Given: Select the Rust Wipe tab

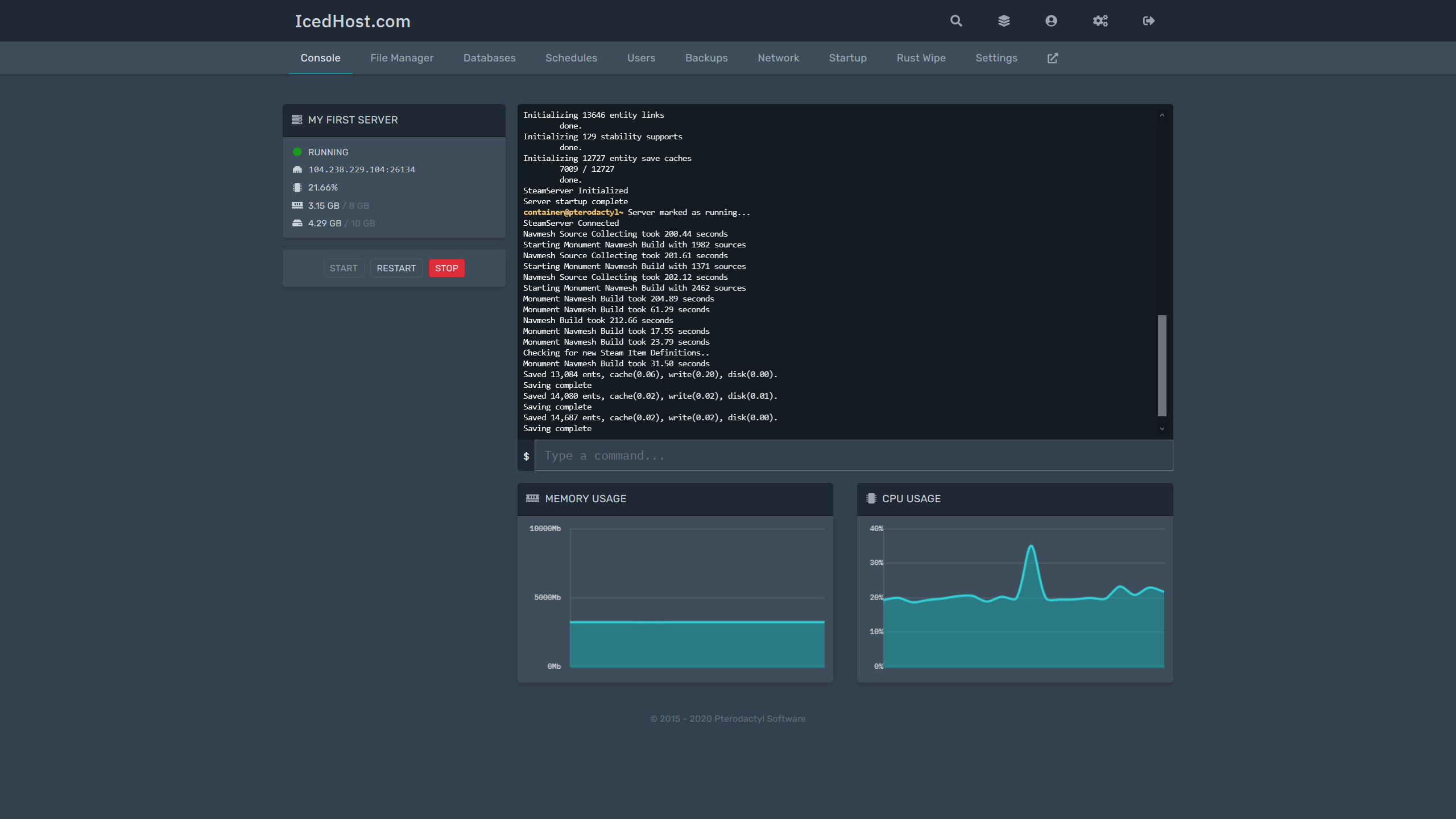Looking at the screenshot, I should [921, 57].
